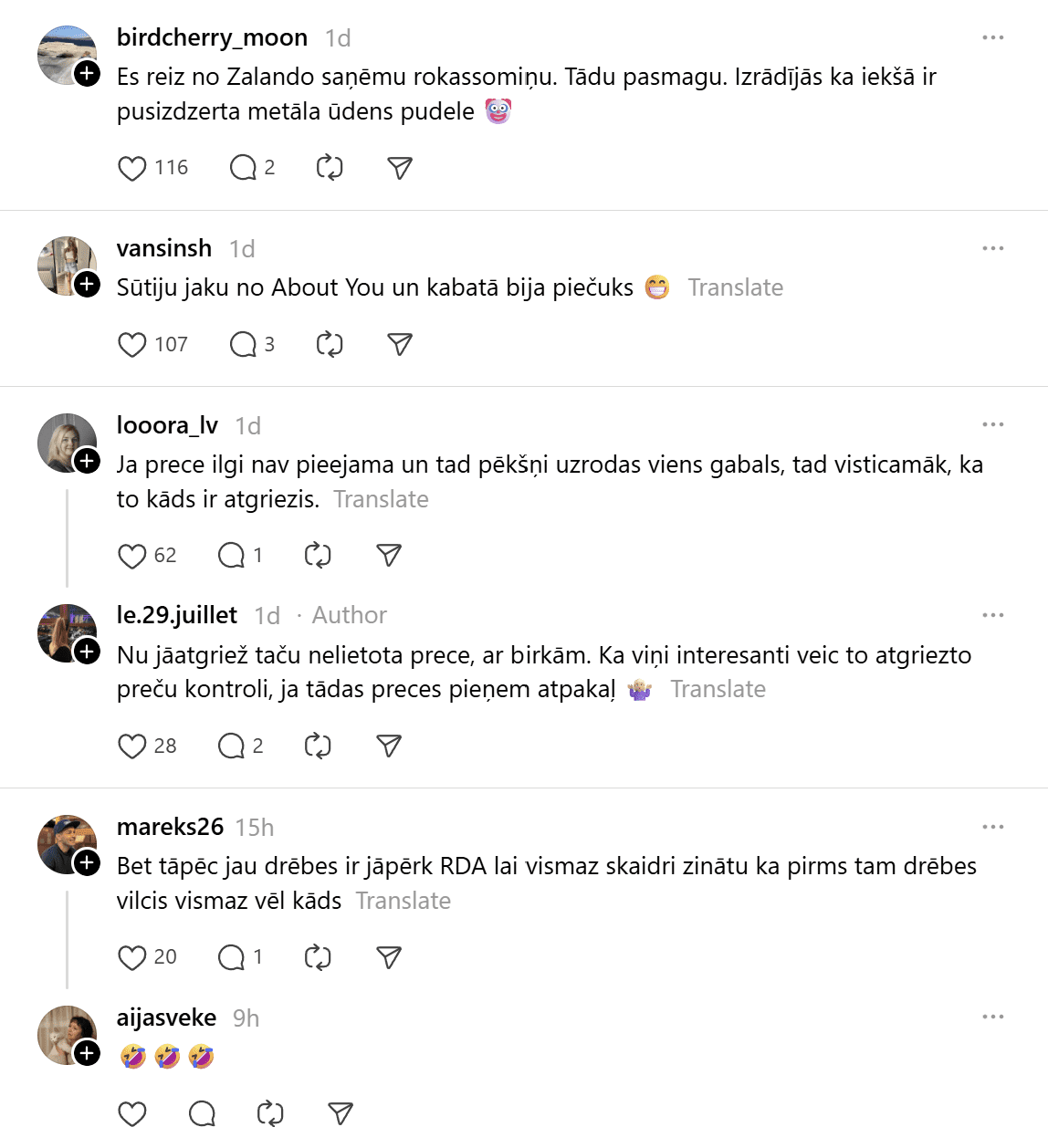The height and width of the screenshot is (1148, 1048).
Task: Repost mareks26's comment
Action: point(317,957)
